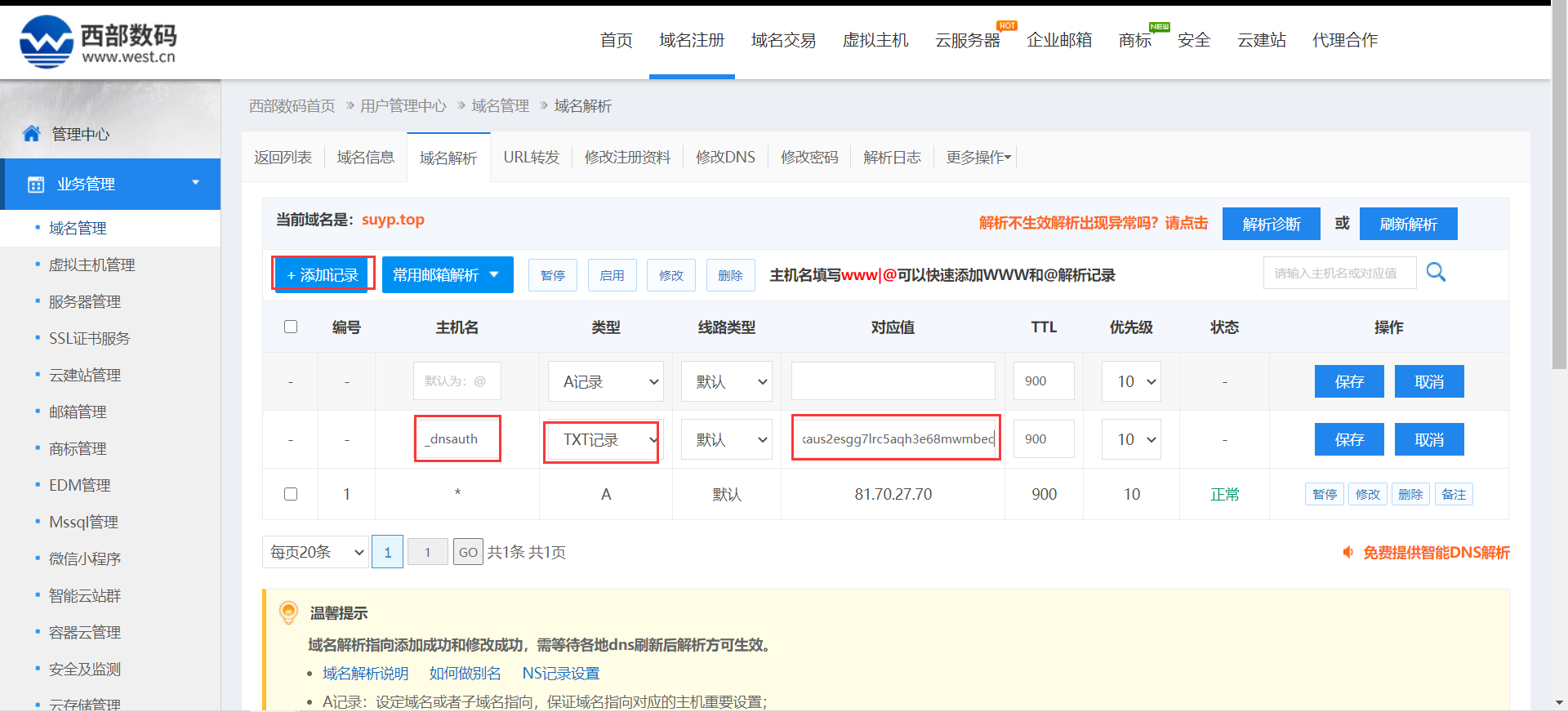Open the 如何做别名 link
This screenshot has height=712, width=1568.
tap(465, 673)
